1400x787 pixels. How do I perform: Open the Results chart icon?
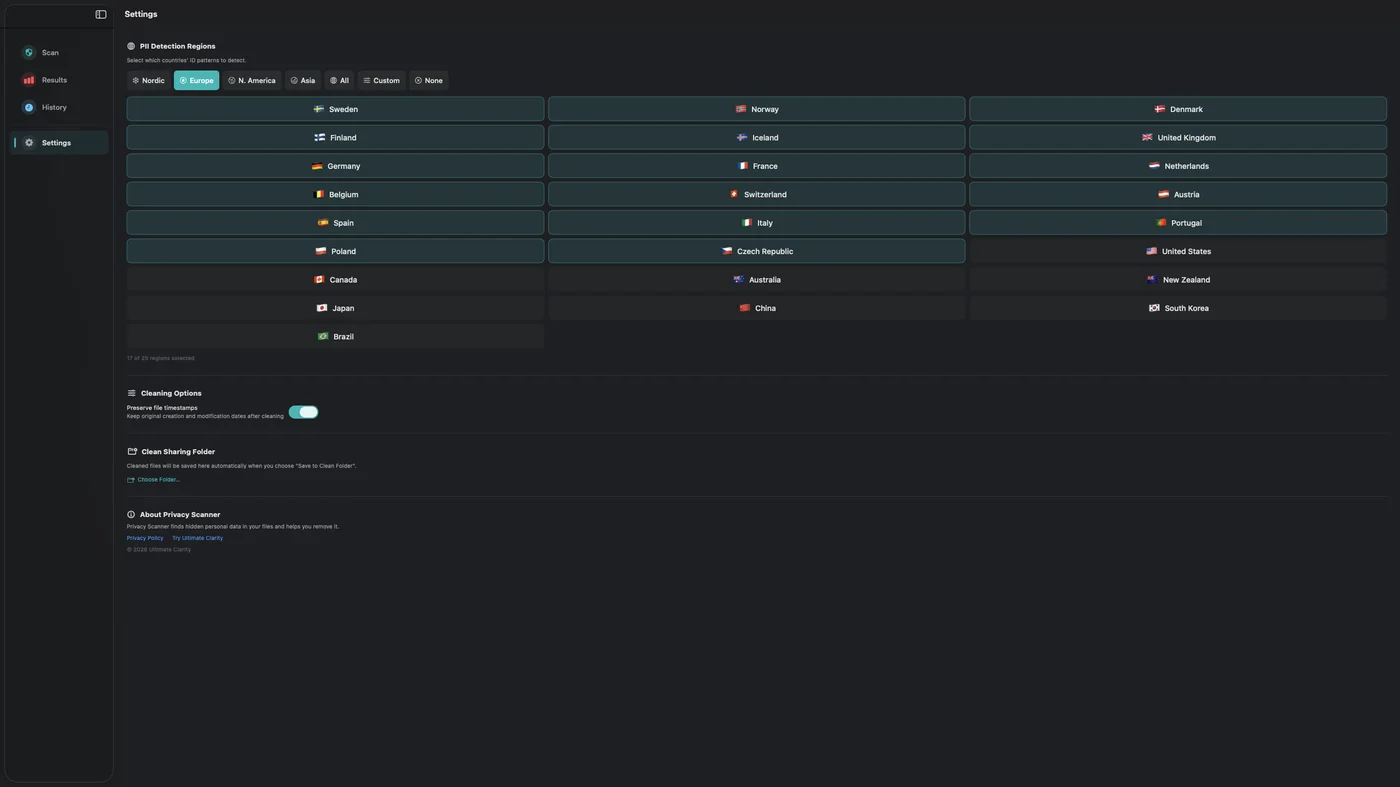coord(29,80)
